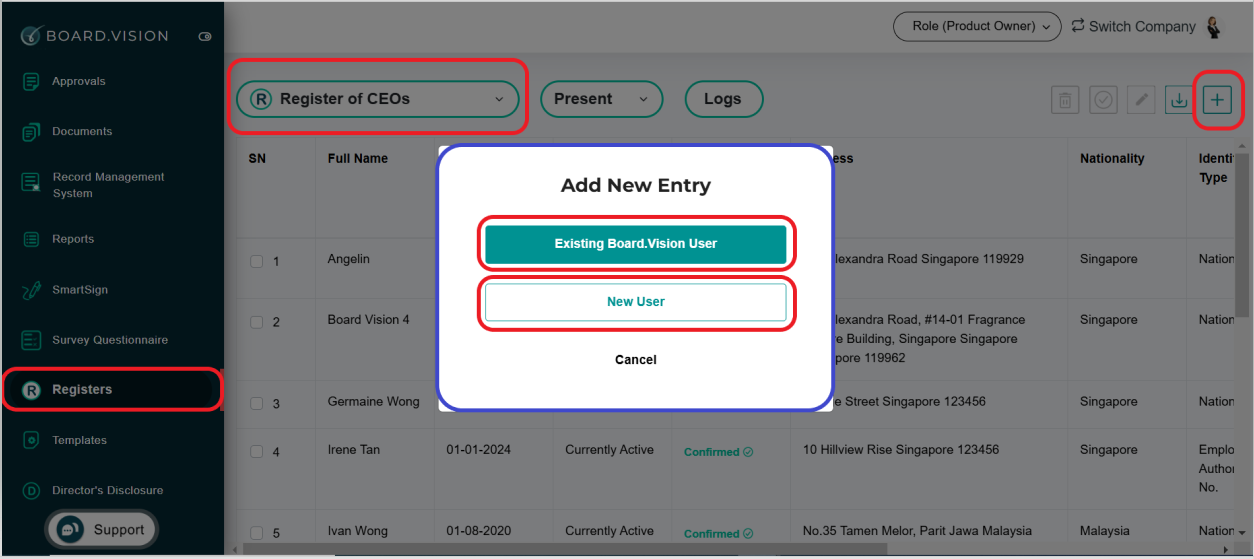Click date 01-01-2024 in Irene Tan row
This screenshot has height=559, width=1254.
tap(479, 450)
